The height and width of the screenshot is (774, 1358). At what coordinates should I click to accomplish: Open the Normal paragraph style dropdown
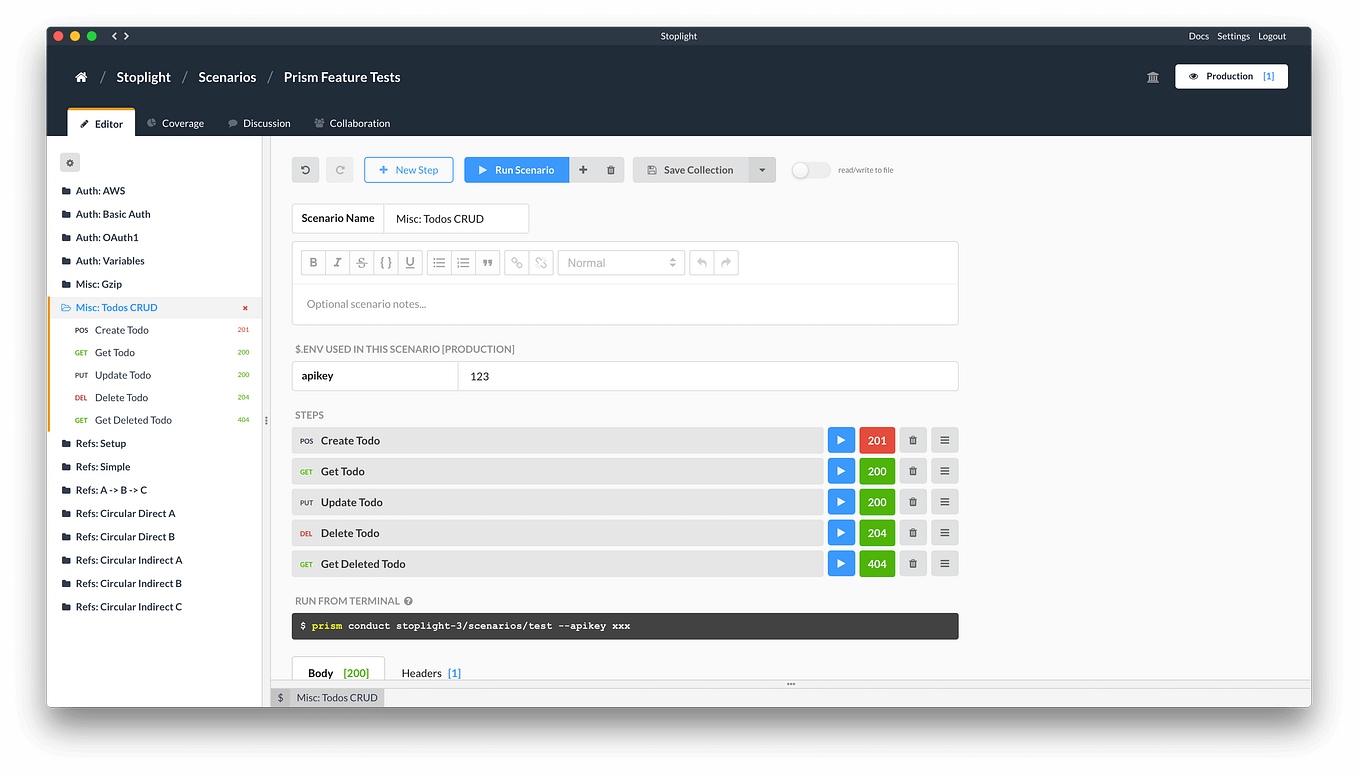point(621,262)
